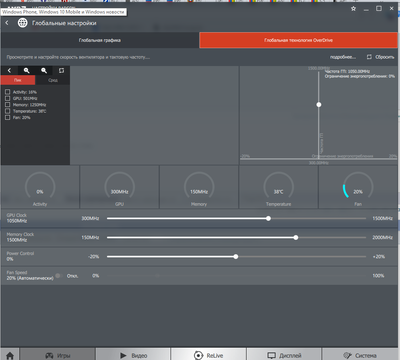This screenshot has height=360, width=400.
Task: Click the Memory 150MHz gauge
Action: coord(199,188)
